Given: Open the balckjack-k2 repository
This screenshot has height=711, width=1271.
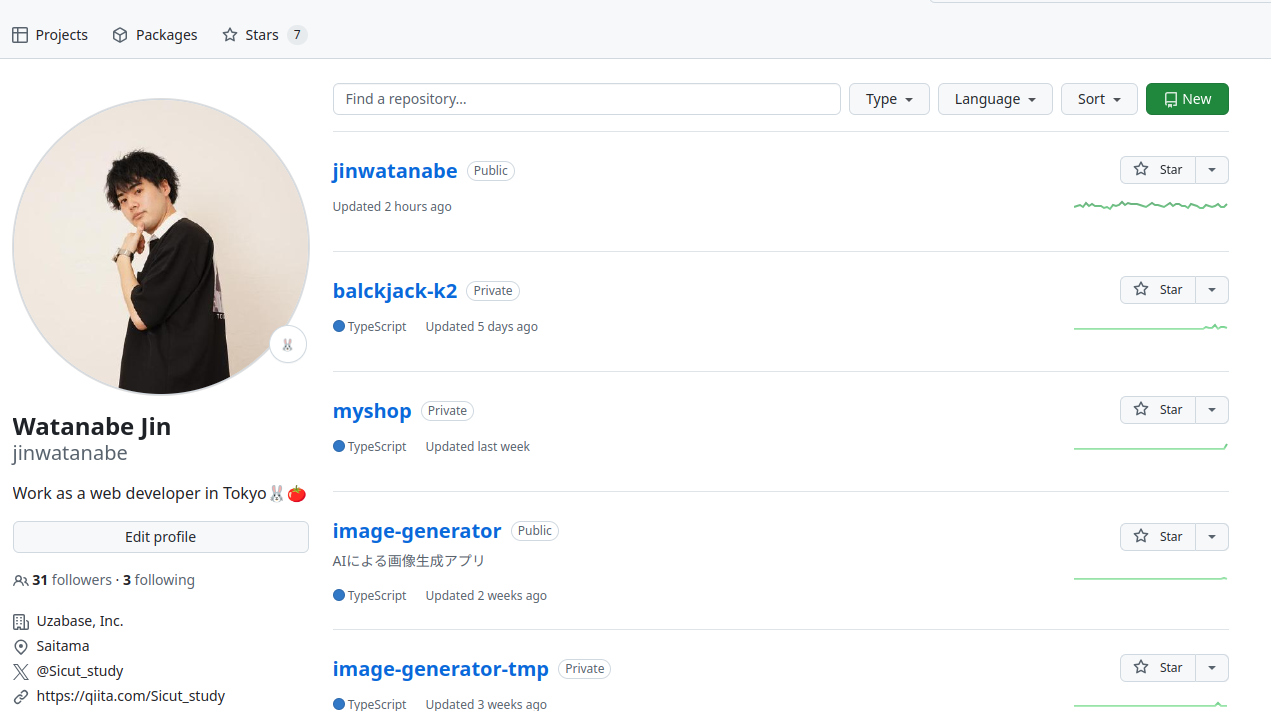Looking at the screenshot, I should (395, 291).
